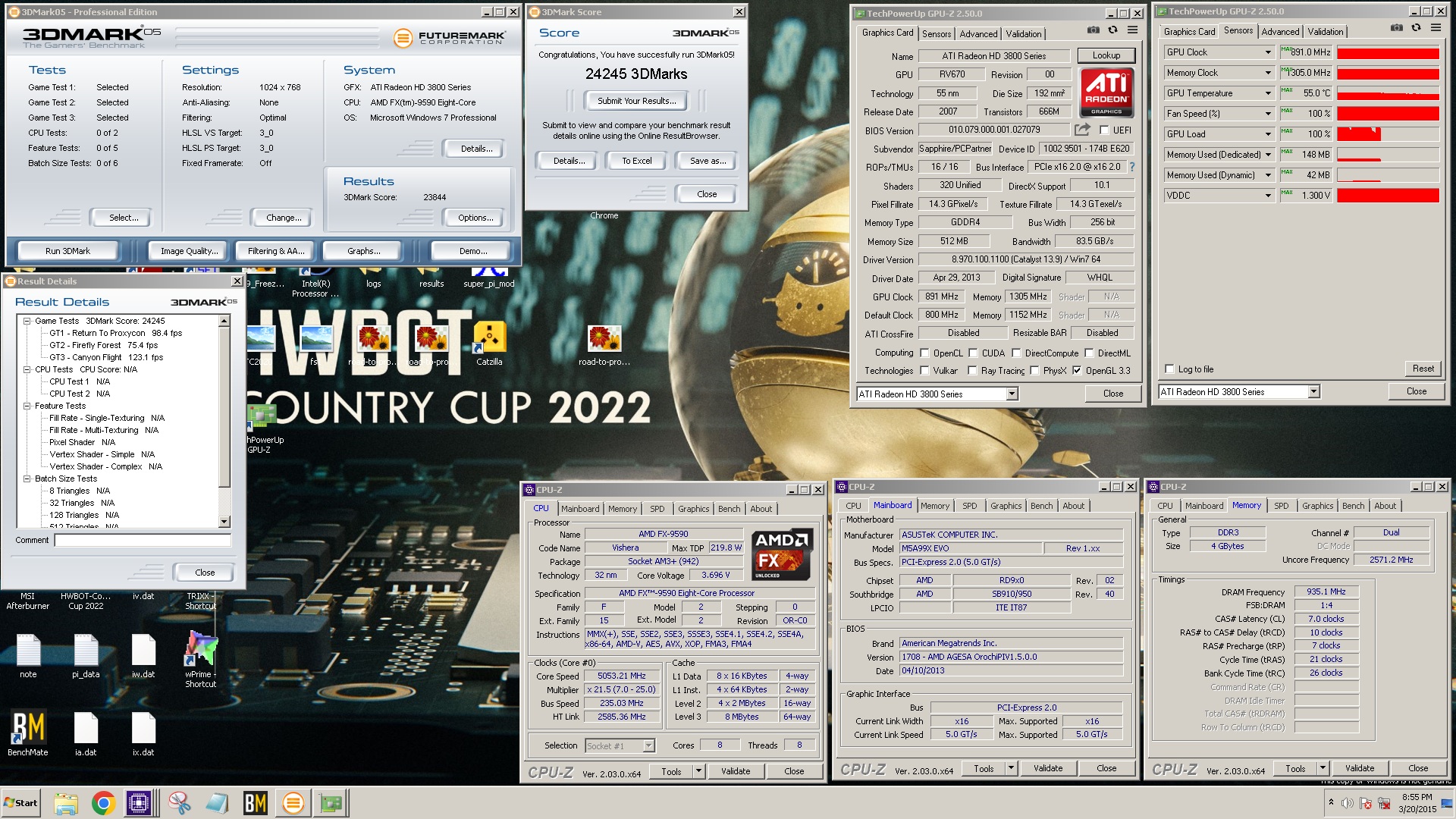This screenshot has height=819, width=1456.
Task: Click the screenshot camera icon in left GPU-Z window
Action: pos(1093,30)
